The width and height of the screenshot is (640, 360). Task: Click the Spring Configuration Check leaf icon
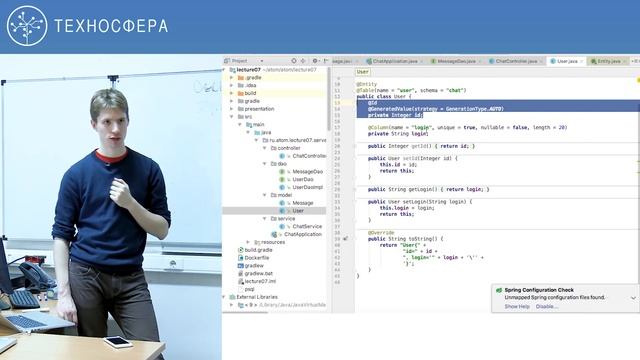(x=499, y=290)
